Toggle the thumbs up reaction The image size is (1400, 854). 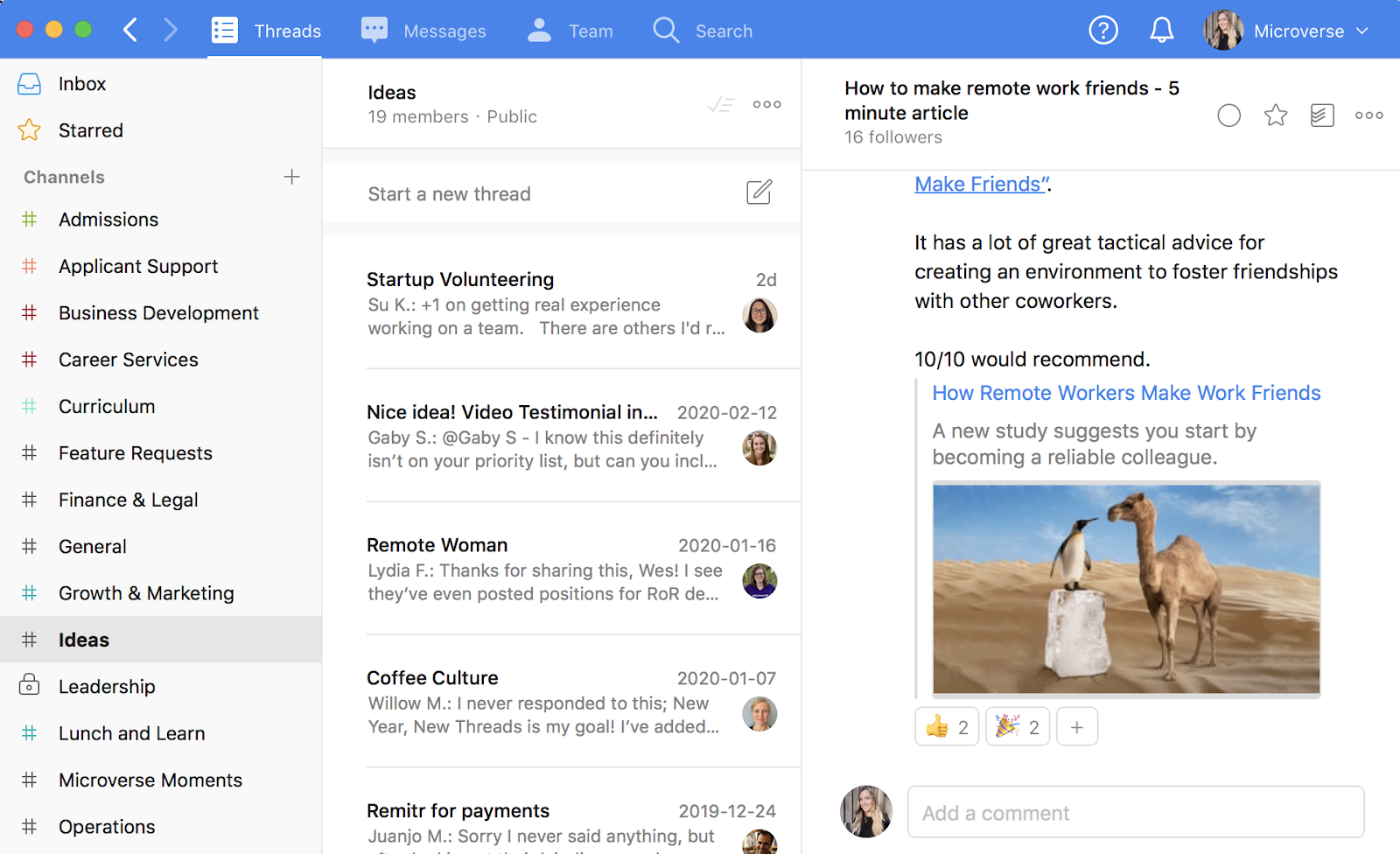pos(948,727)
